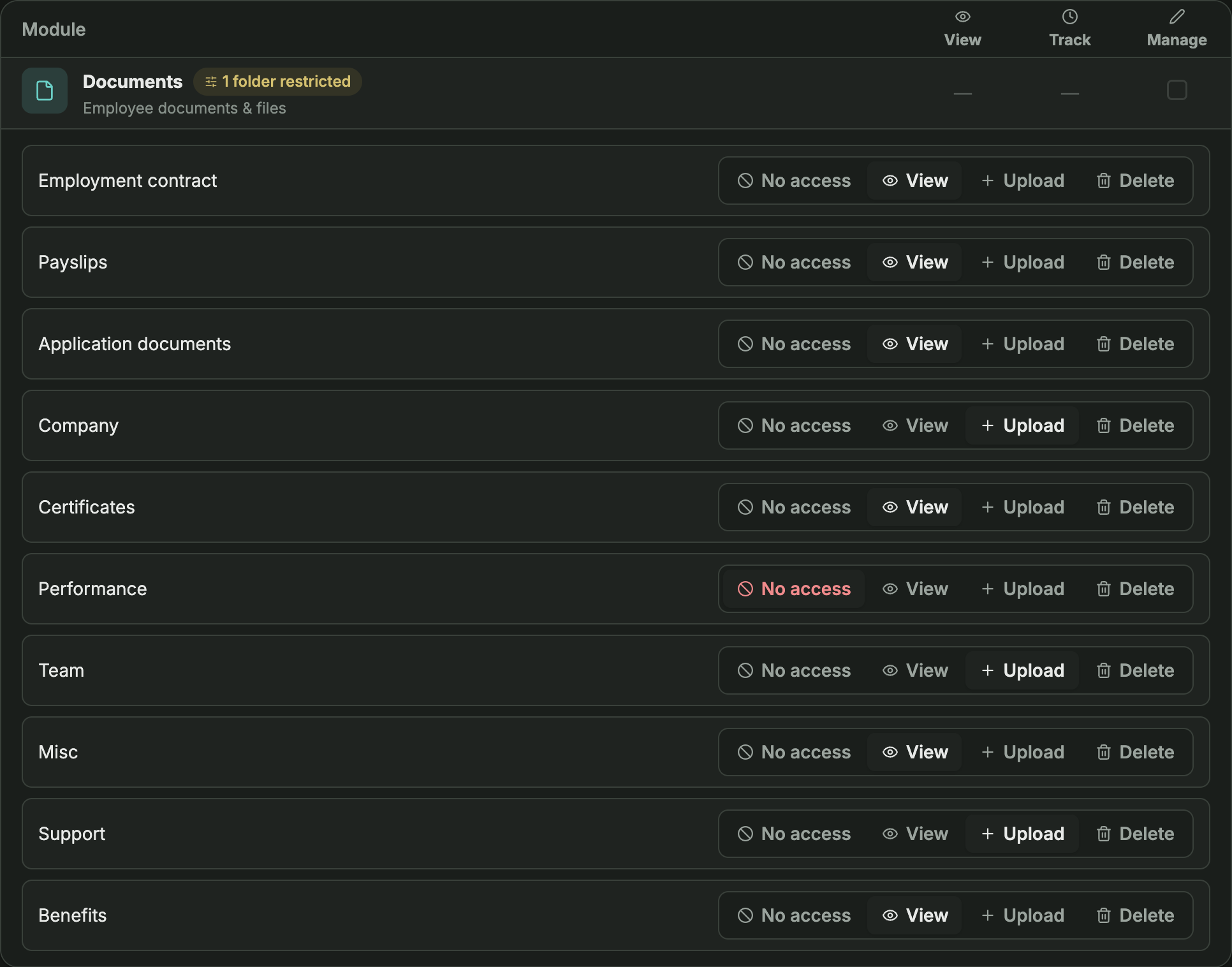Click red No access for Performance
This screenshot has height=967, width=1232.
[x=794, y=589]
